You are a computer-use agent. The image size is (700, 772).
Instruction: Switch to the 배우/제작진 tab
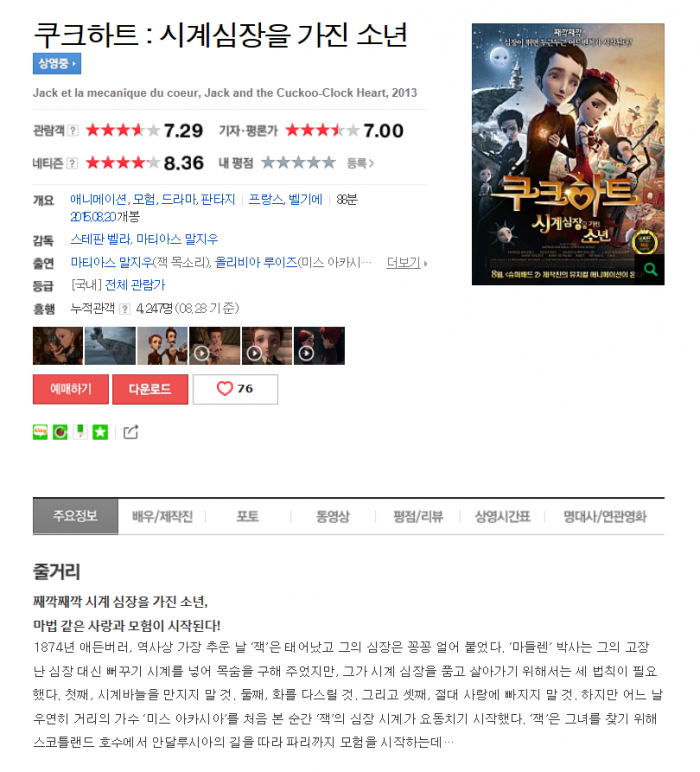coord(162,516)
